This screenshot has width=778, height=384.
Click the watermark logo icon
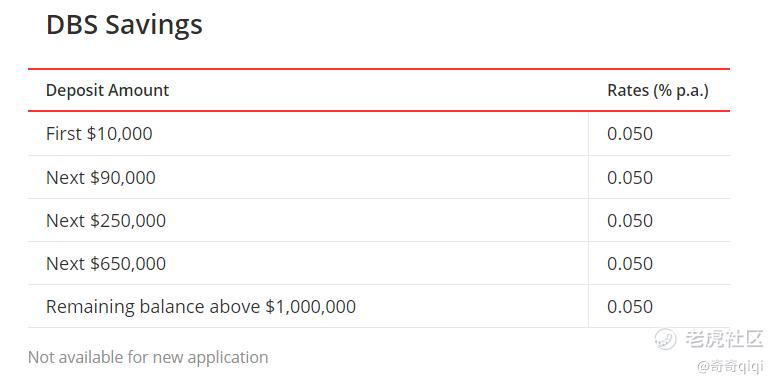665,339
